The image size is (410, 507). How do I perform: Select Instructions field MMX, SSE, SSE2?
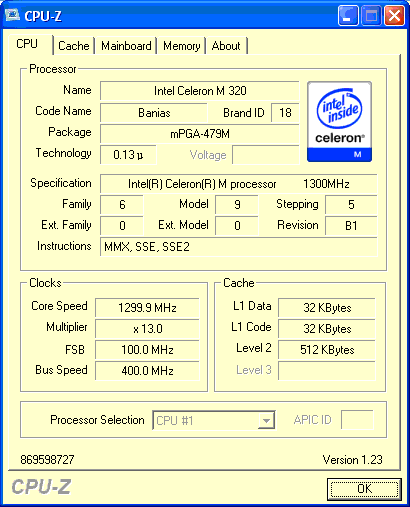[239, 247]
